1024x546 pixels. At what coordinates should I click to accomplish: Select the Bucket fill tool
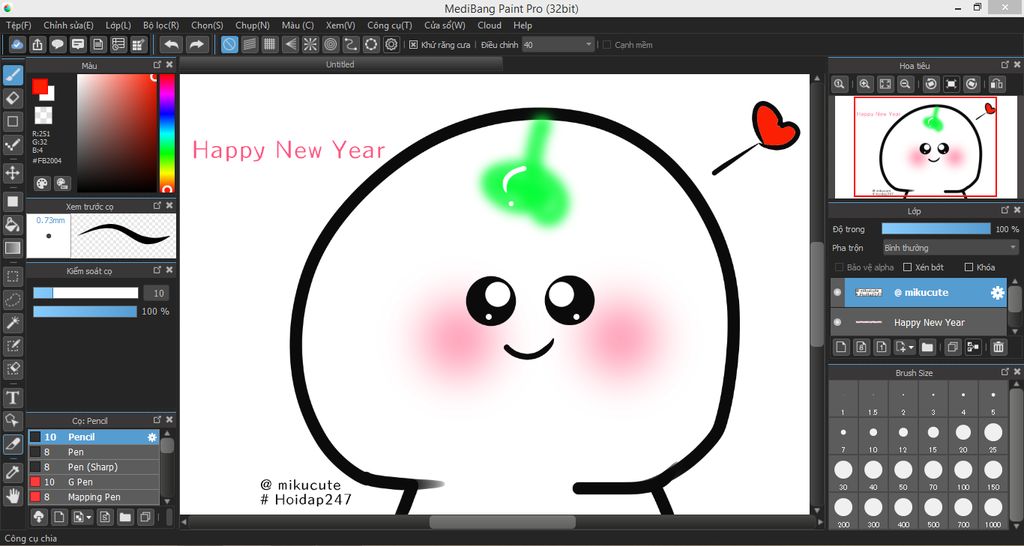point(12,225)
